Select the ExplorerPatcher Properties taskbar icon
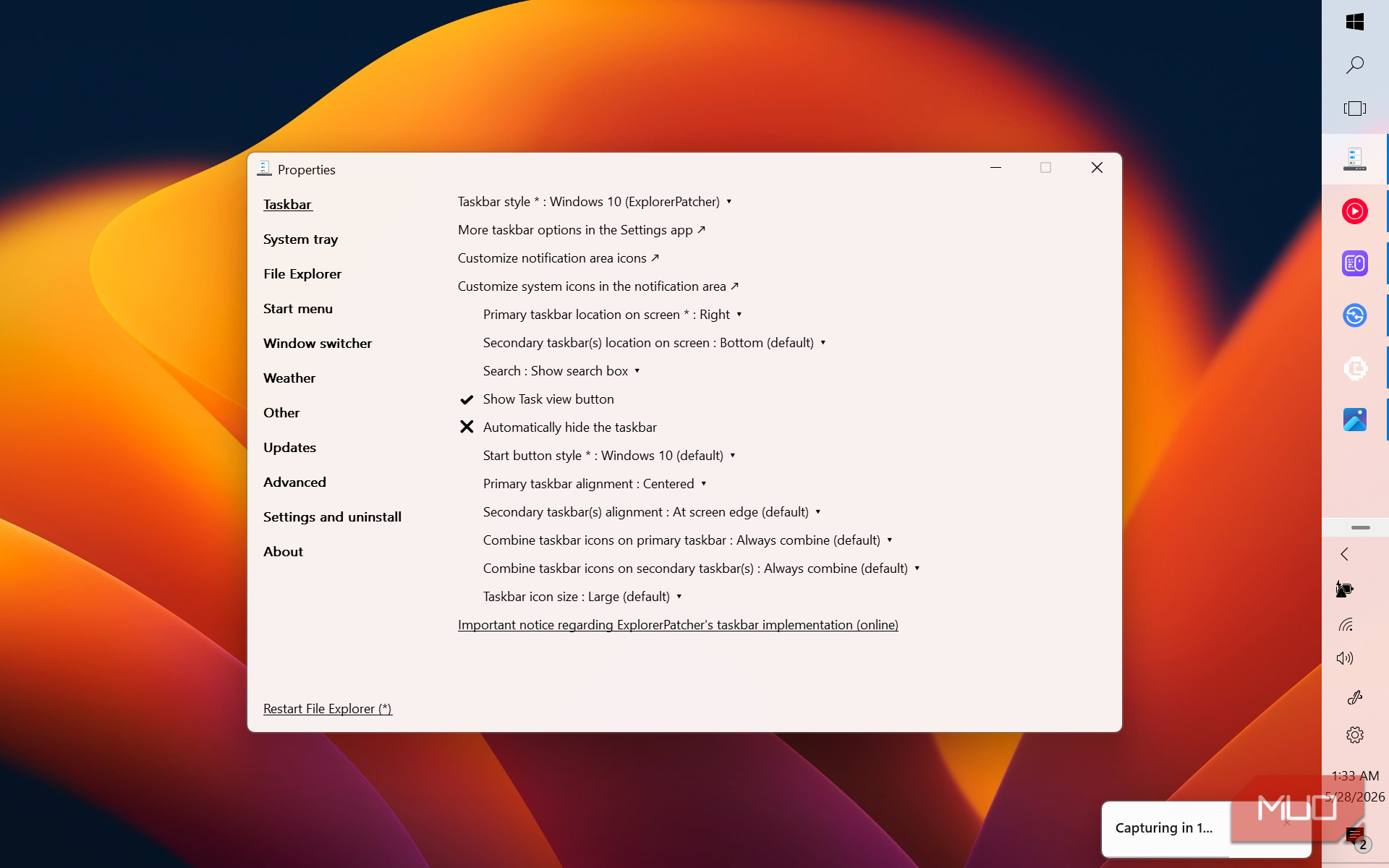1389x868 pixels. [1355, 158]
